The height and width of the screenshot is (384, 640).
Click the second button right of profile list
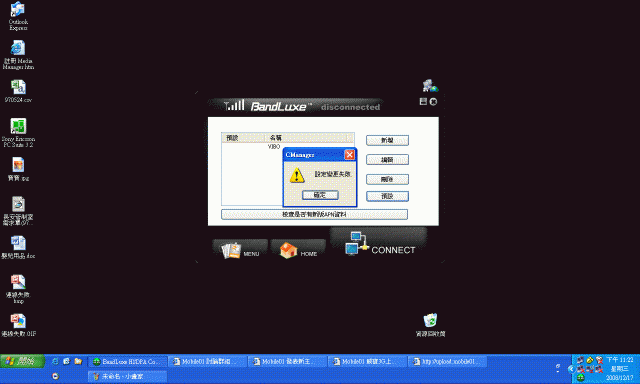[387, 160]
